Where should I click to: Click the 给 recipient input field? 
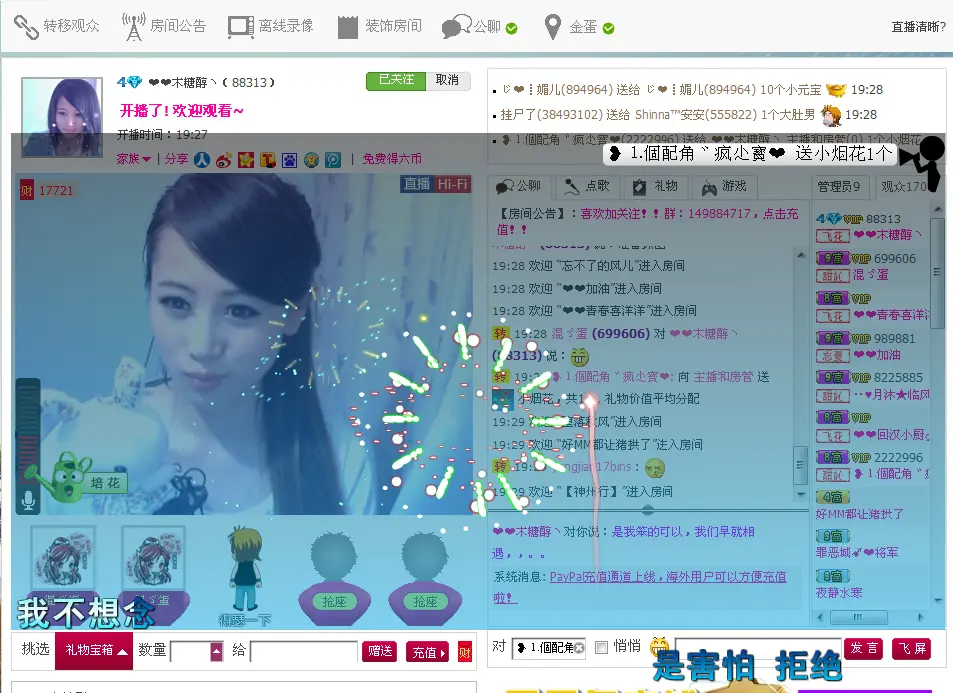(x=303, y=652)
